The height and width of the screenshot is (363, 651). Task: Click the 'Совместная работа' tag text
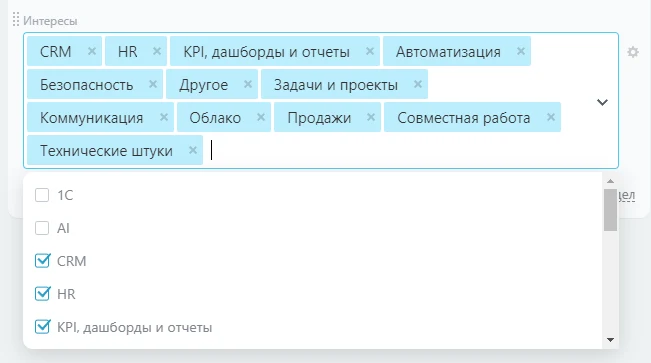point(464,118)
